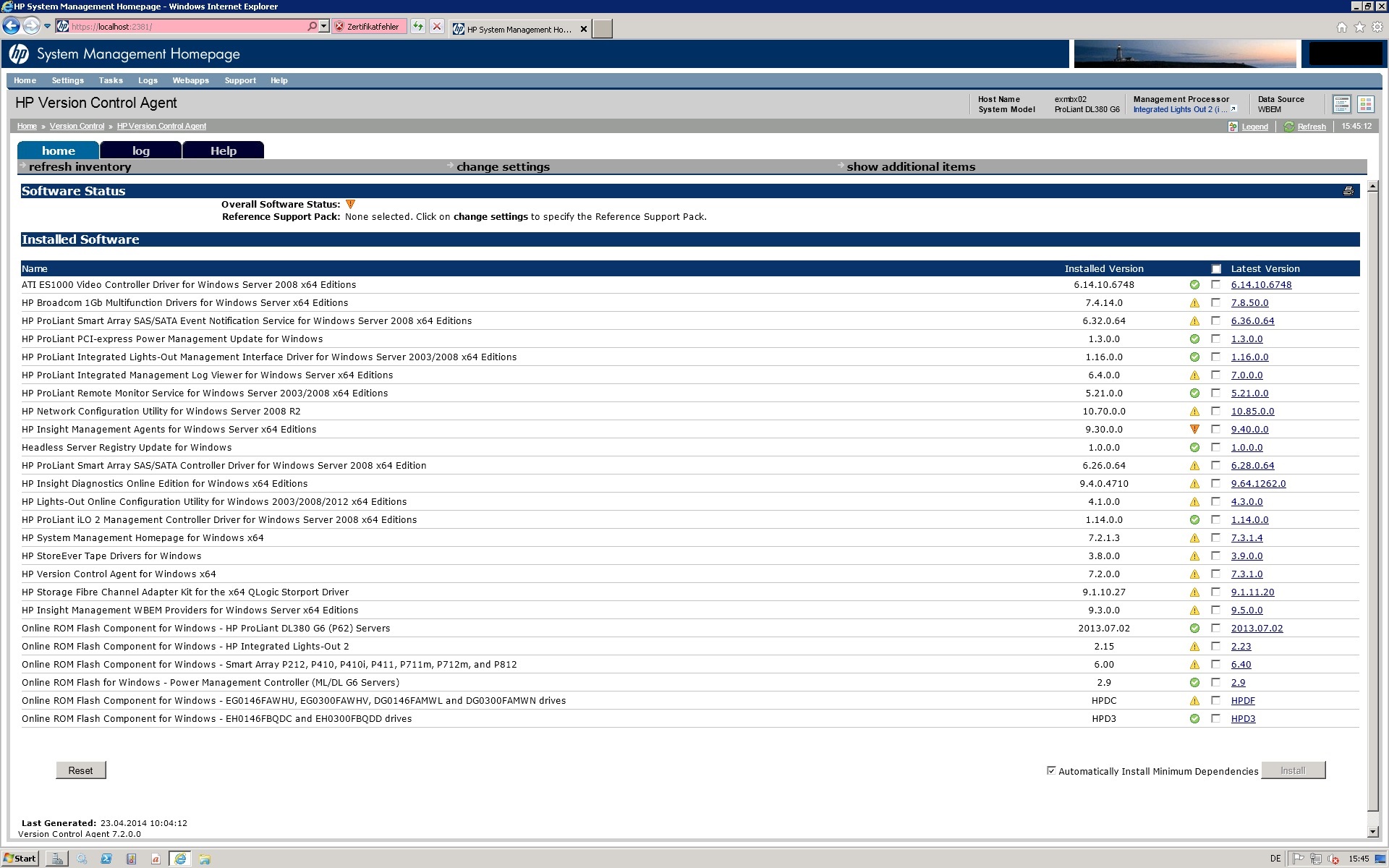Tick checkbox for Integrated Lights-Out 2 ROM 2.23

point(1216,647)
